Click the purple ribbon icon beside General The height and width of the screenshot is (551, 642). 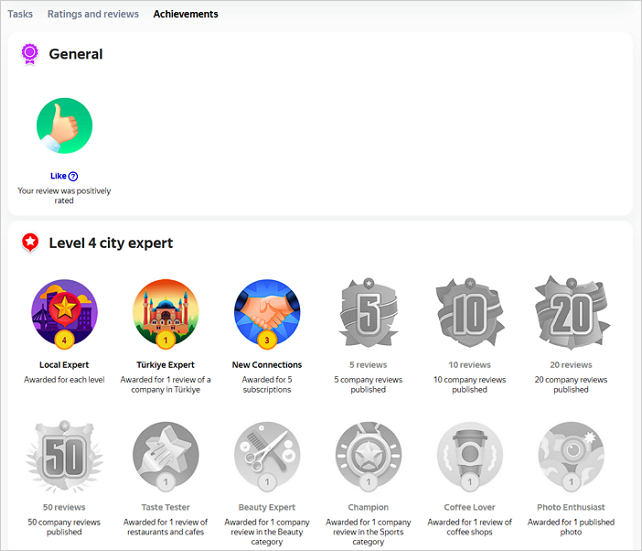(30, 54)
